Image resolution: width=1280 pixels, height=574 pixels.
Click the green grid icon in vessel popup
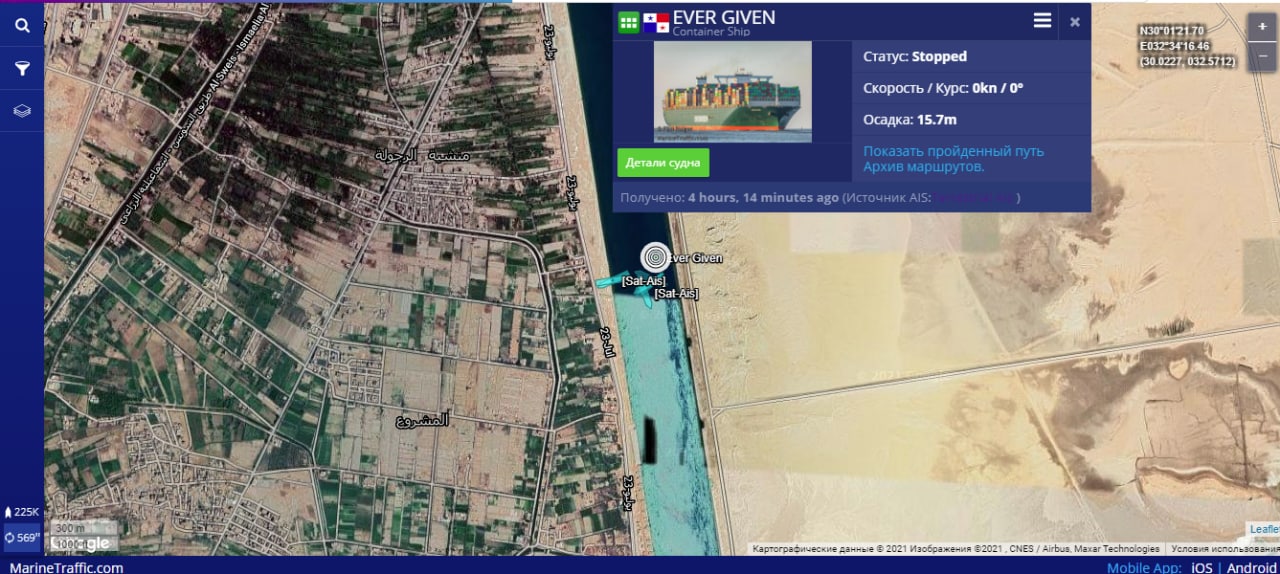tap(629, 22)
